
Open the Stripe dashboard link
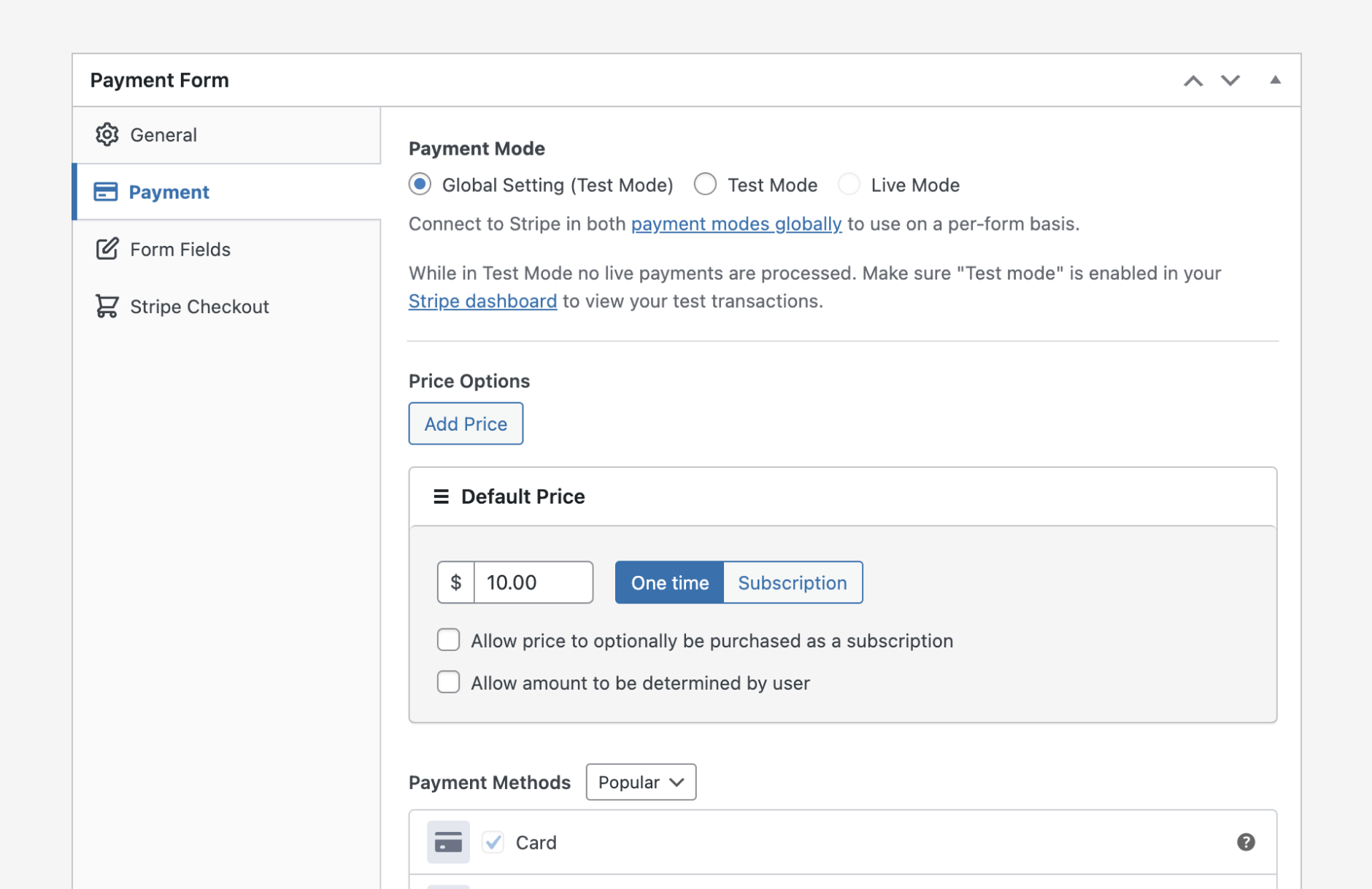482,301
